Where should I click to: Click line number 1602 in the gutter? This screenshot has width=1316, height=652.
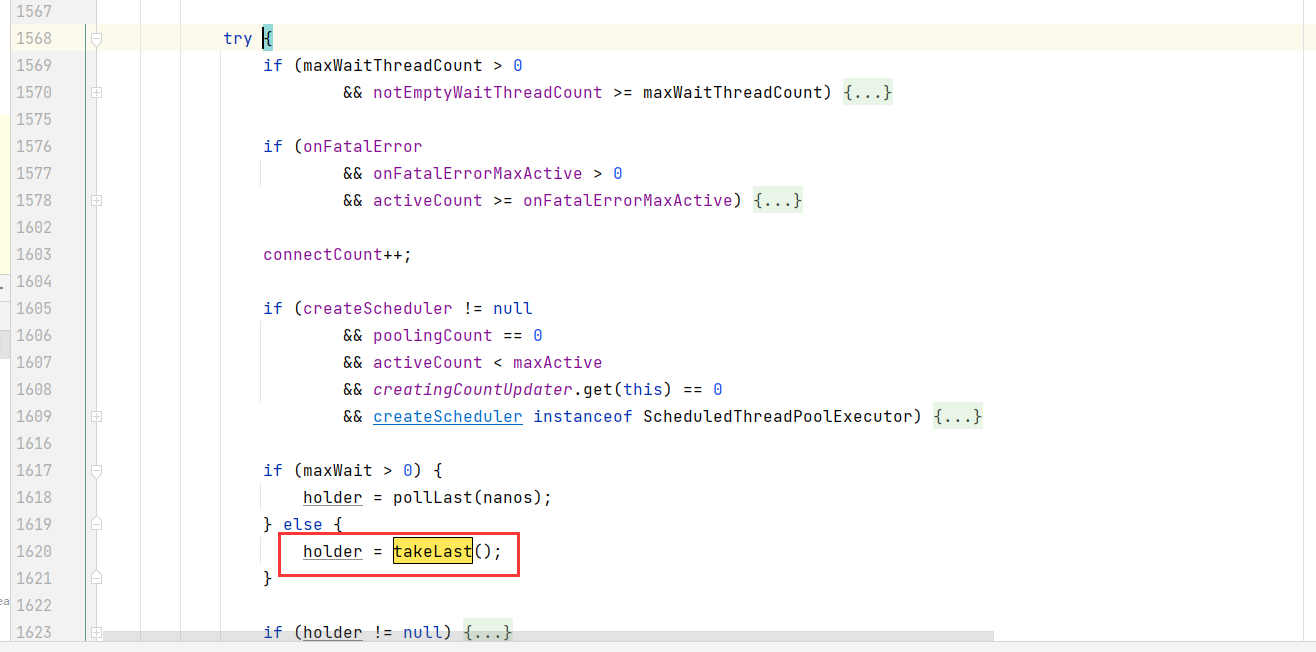click(x=35, y=228)
